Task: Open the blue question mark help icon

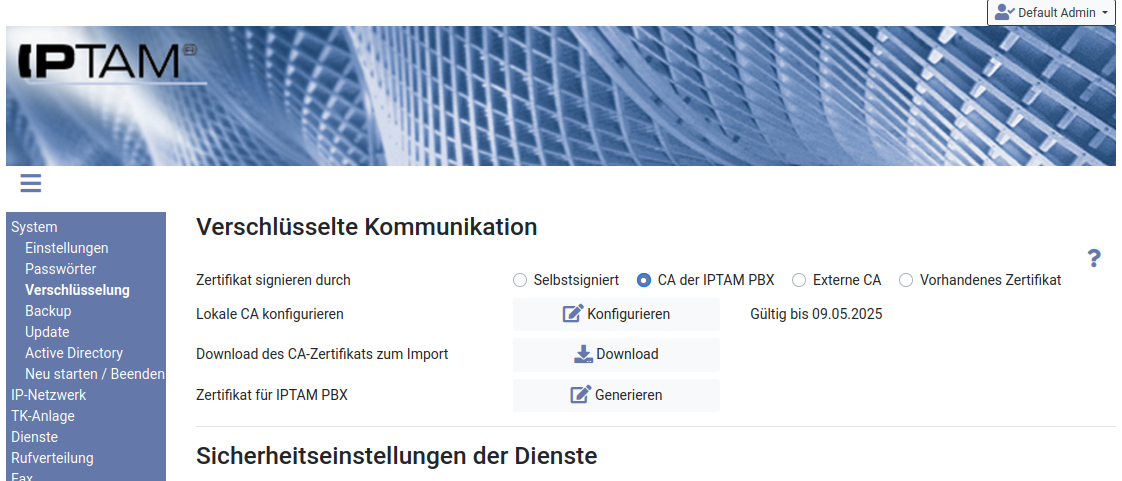Action: 1094,259
